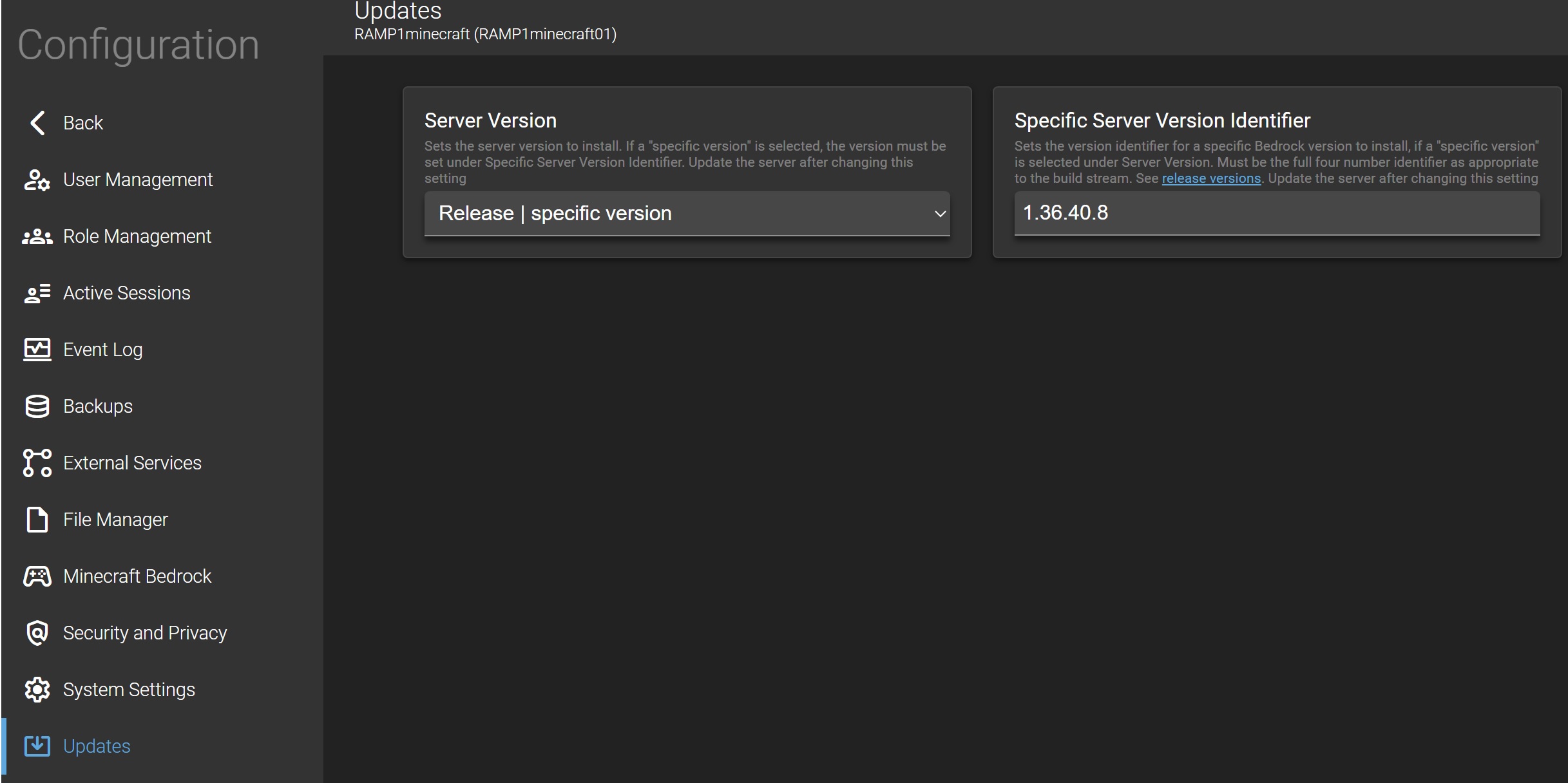This screenshot has width=1568, height=783.
Task: Click the RAMP1minecraft instance subtitle
Action: pyautogui.click(x=485, y=34)
